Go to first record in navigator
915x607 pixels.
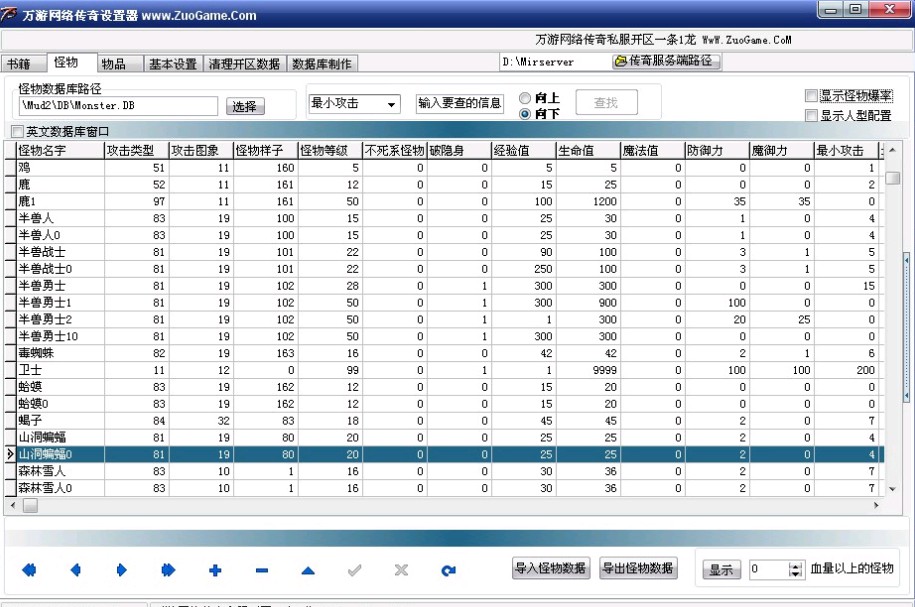tap(29, 570)
